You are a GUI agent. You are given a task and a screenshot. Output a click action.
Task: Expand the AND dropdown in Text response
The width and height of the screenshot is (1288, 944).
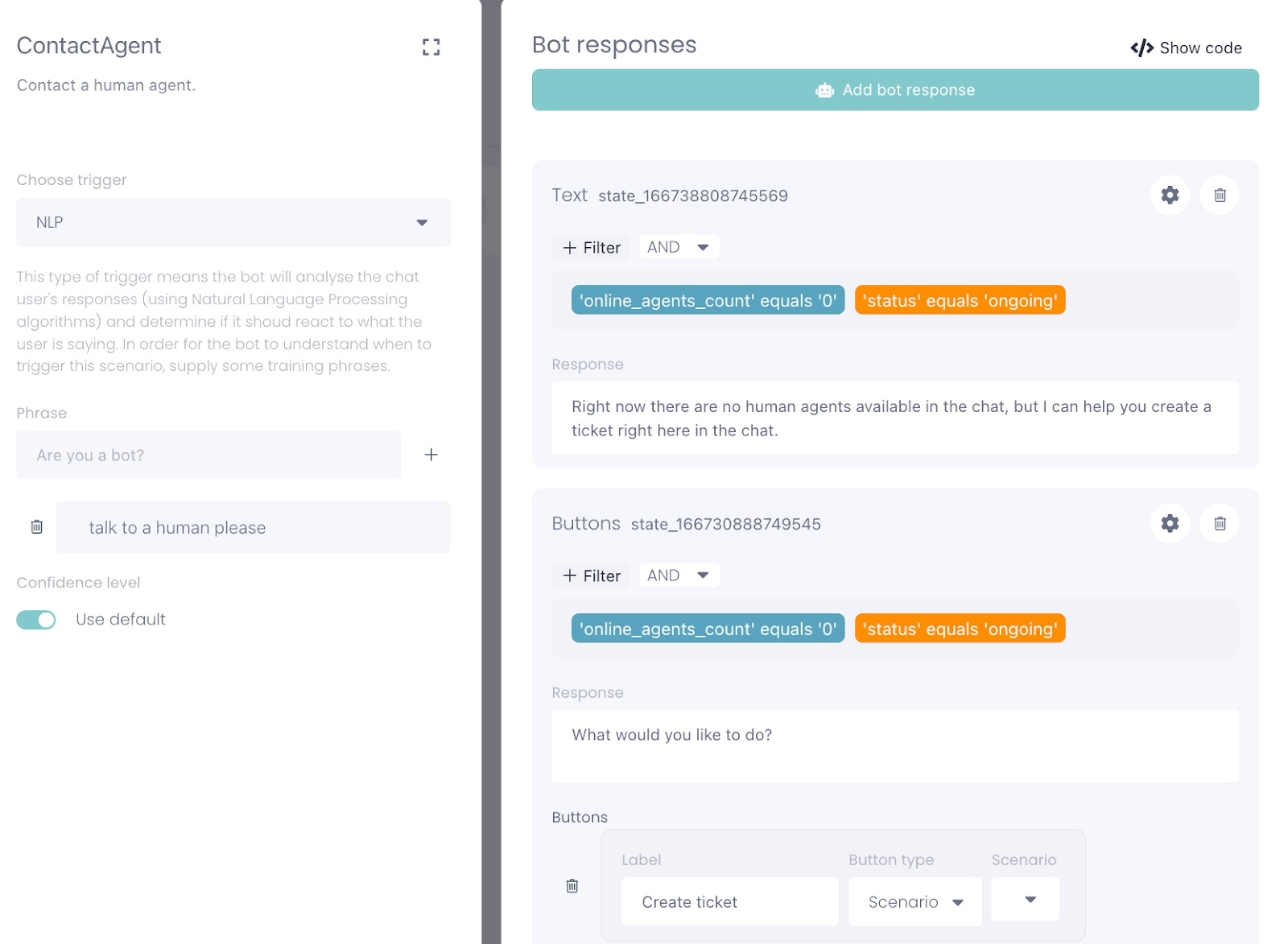[x=678, y=247]
